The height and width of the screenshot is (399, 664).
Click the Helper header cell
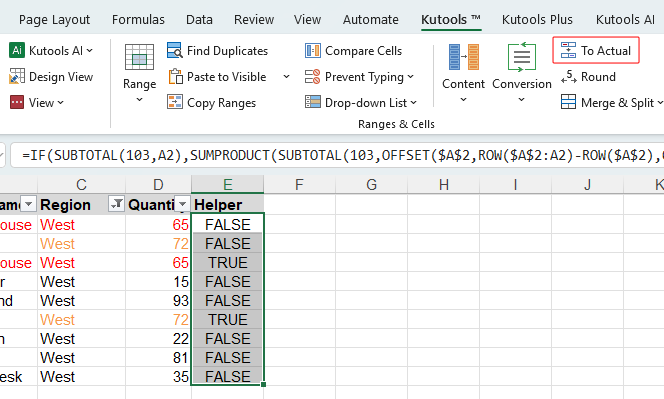(x=227, y=205)
